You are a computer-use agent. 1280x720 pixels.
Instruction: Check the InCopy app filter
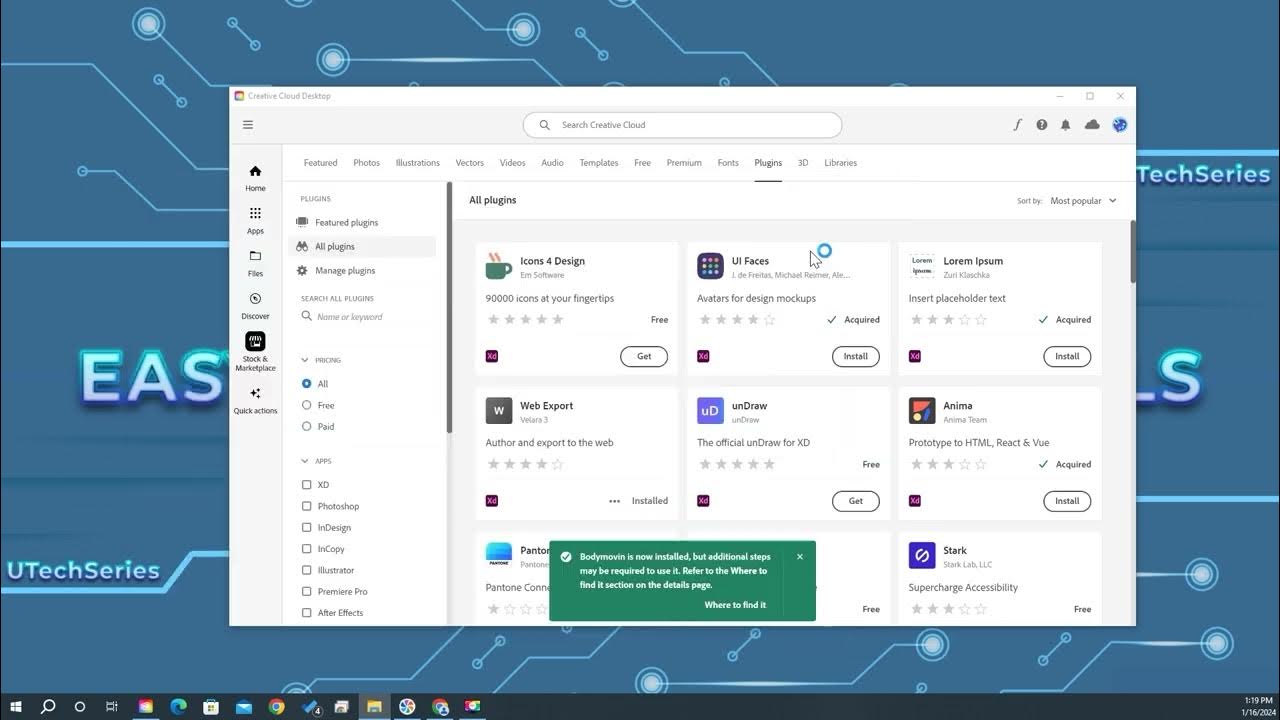point(307,549)
